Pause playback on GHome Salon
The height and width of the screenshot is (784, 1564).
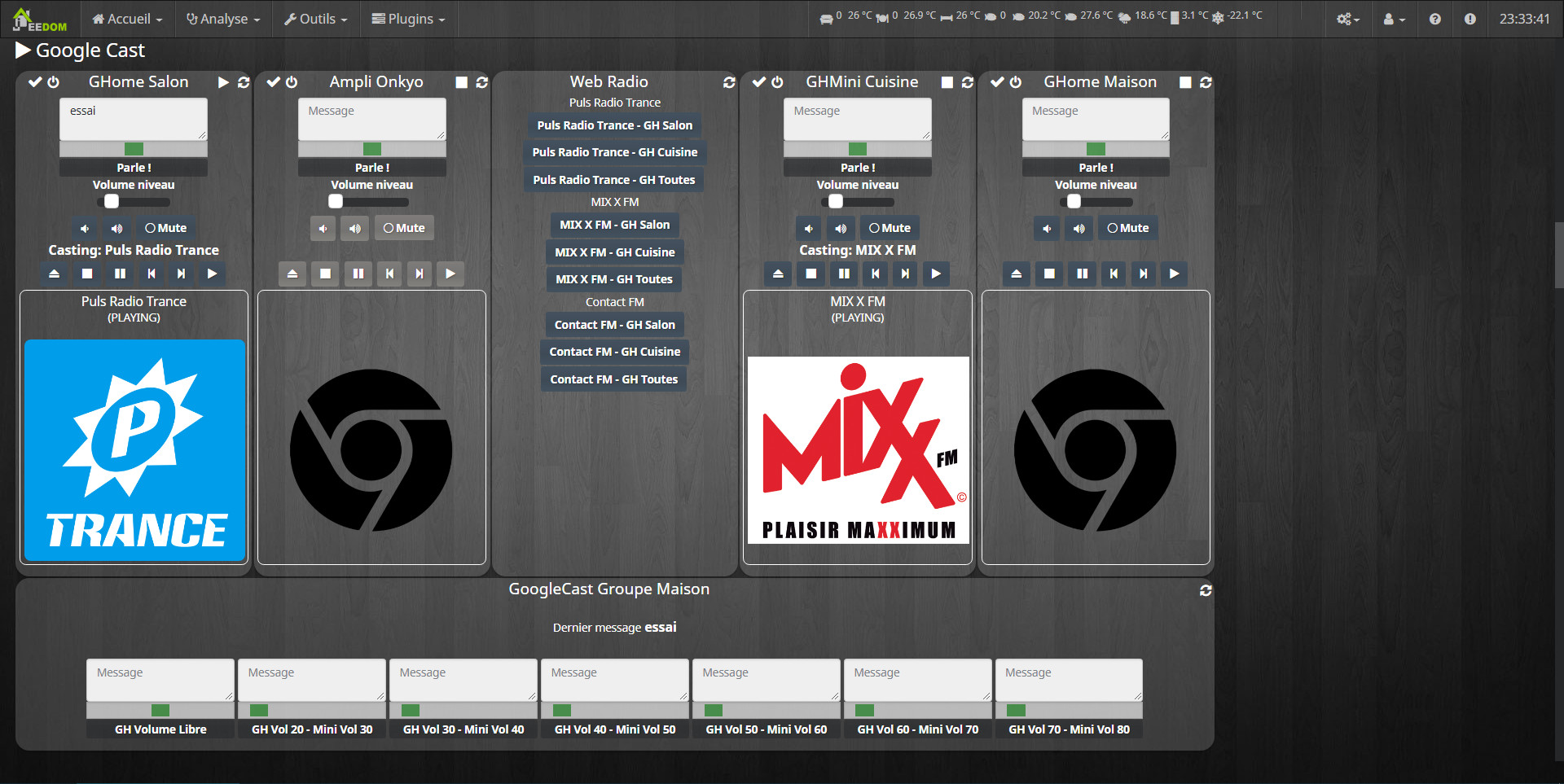[x=120, y=274]
